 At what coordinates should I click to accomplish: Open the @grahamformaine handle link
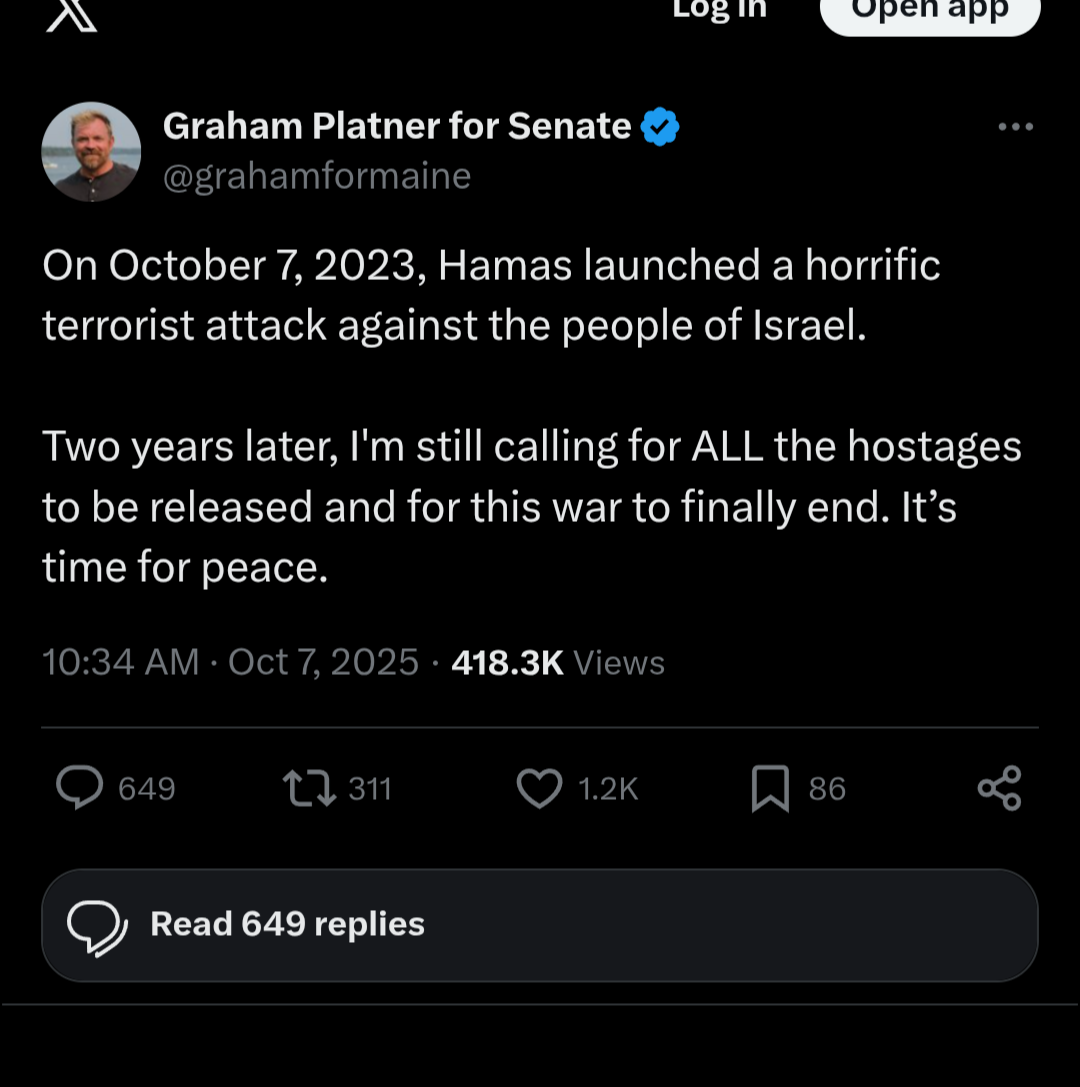coord(316,176)
